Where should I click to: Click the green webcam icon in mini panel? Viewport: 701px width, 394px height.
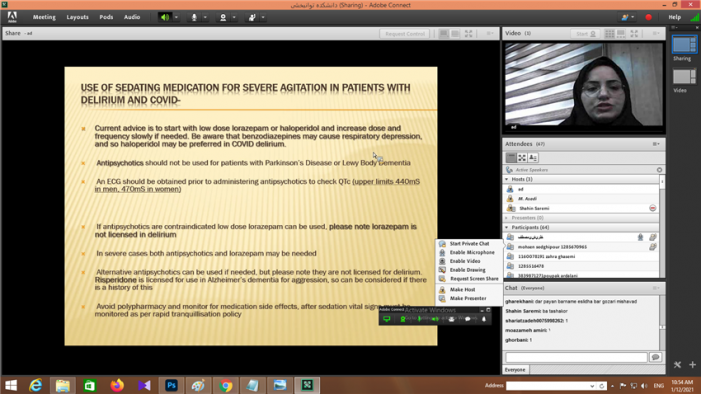coord(403,319)
